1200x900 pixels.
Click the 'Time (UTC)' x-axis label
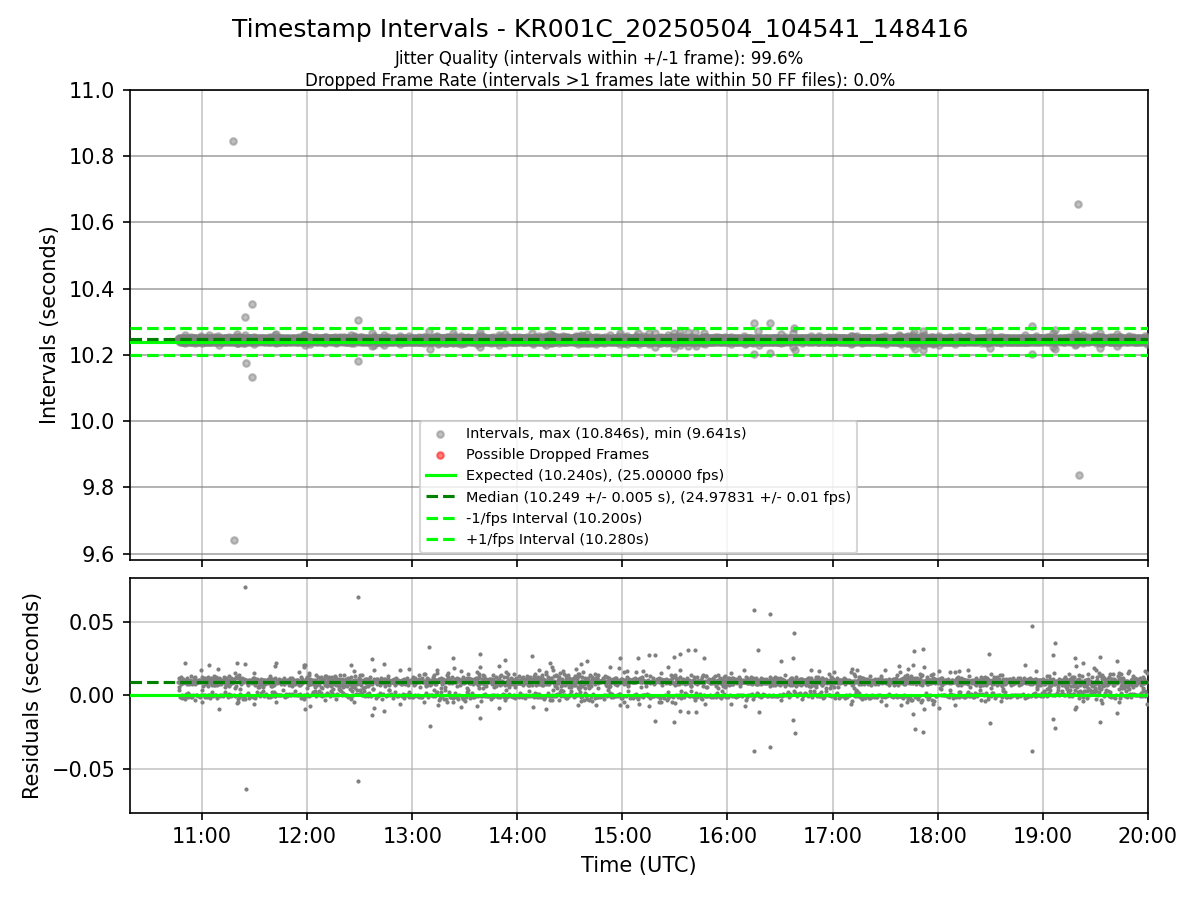639,865
